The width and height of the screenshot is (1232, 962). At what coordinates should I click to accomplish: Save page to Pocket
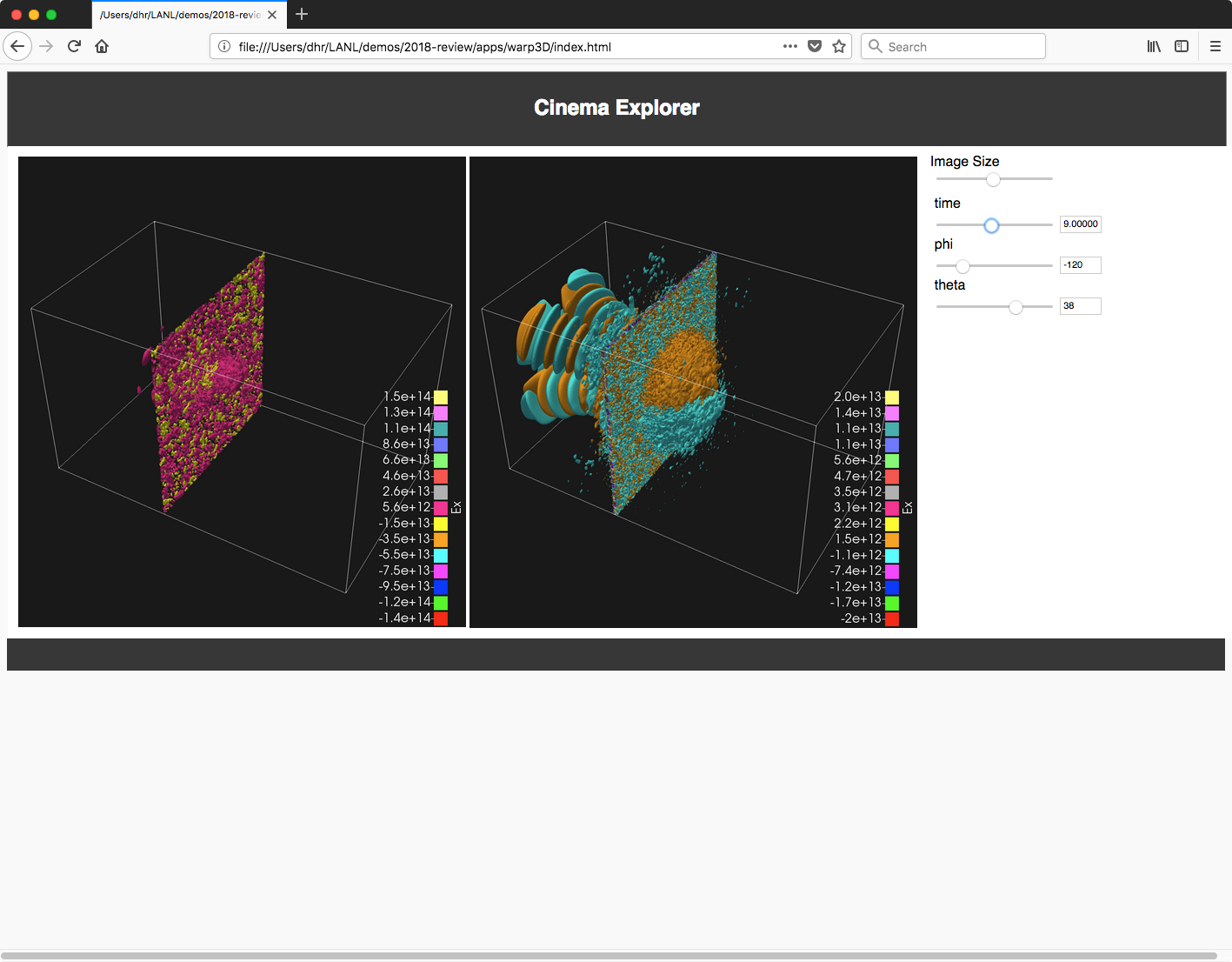click(815, 46)
